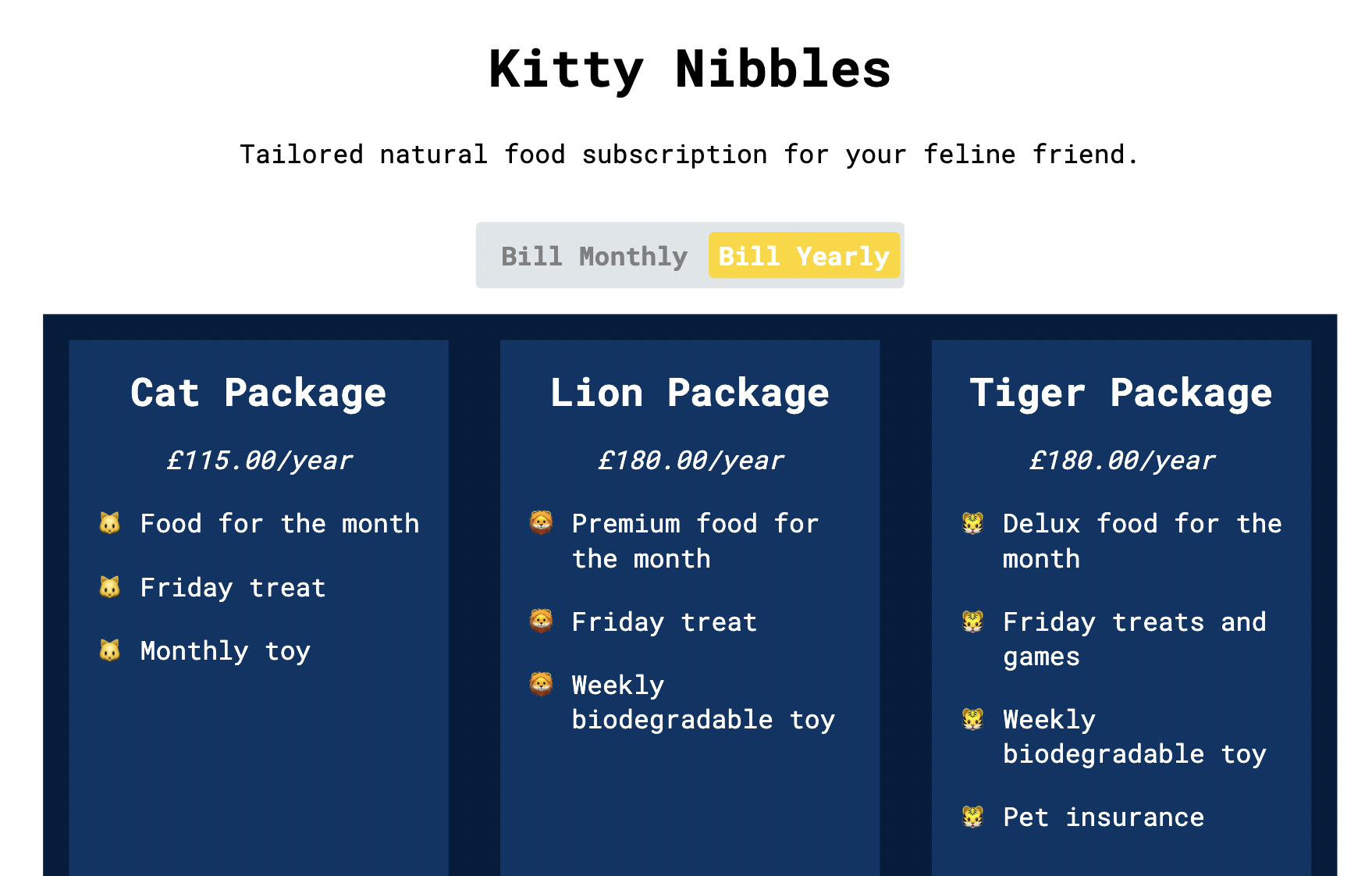Click tiger emoji beside Delux food item
This screenshot has height=876, width=1372.
[x=972, y=523]
